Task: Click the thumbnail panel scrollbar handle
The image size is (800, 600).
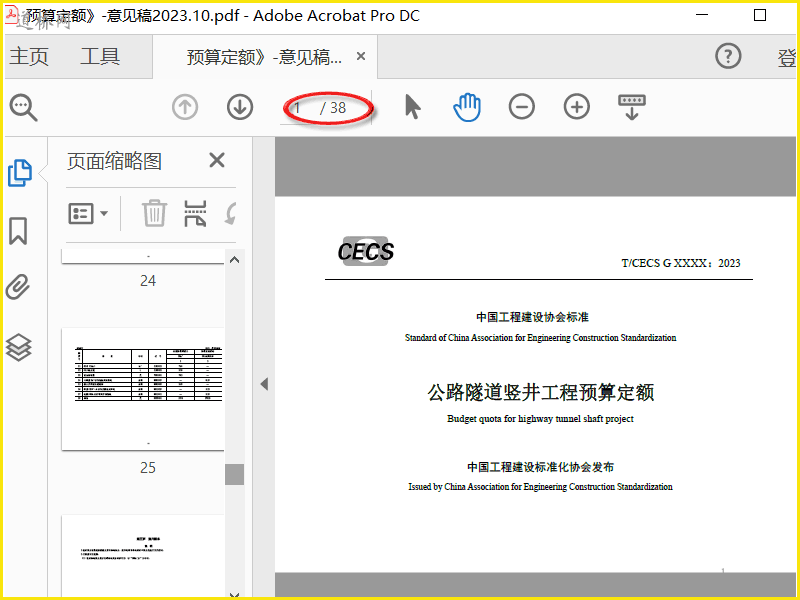Action: 234,474
